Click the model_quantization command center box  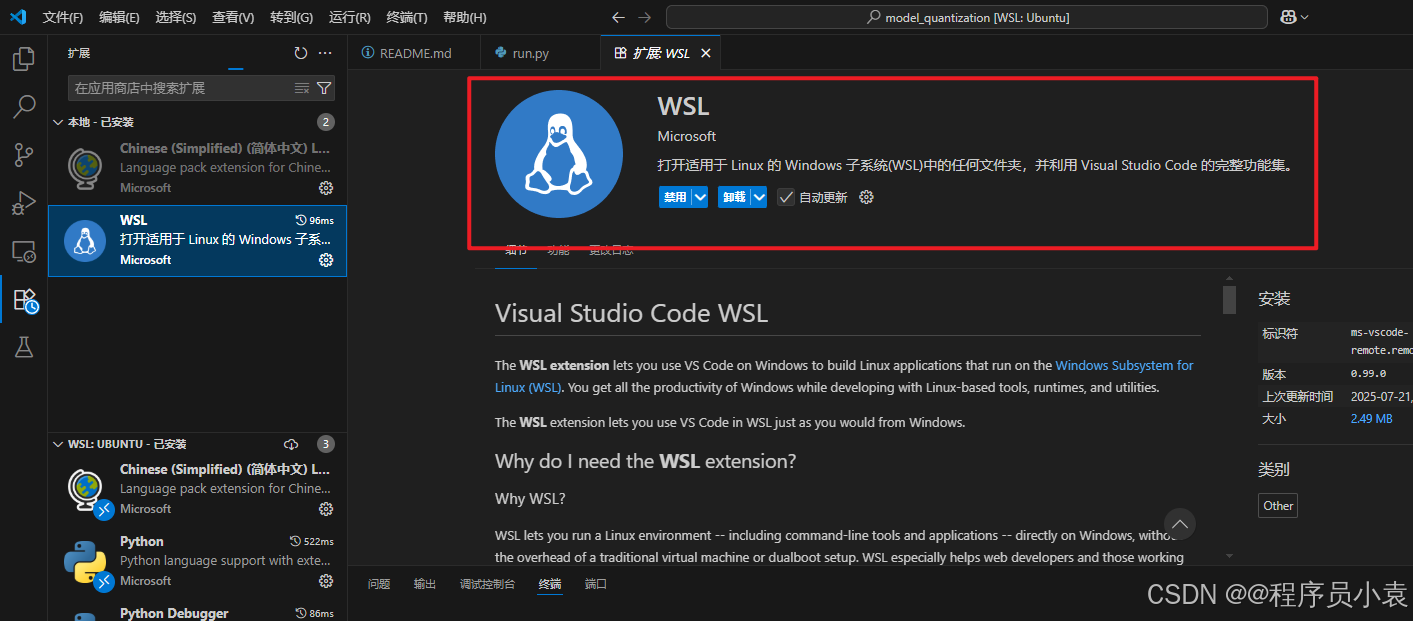click(966, 17)
